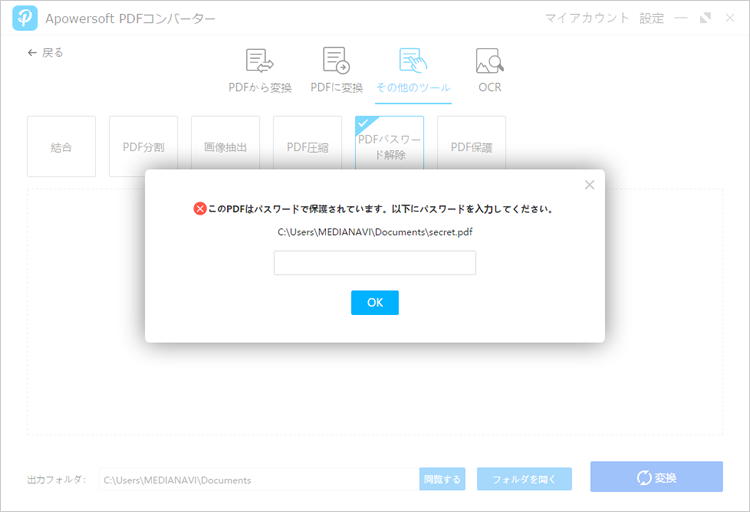Screen dimensions: 750x512
Task: Select the PDF保護 tool tile
Action: tap(472, 143)
